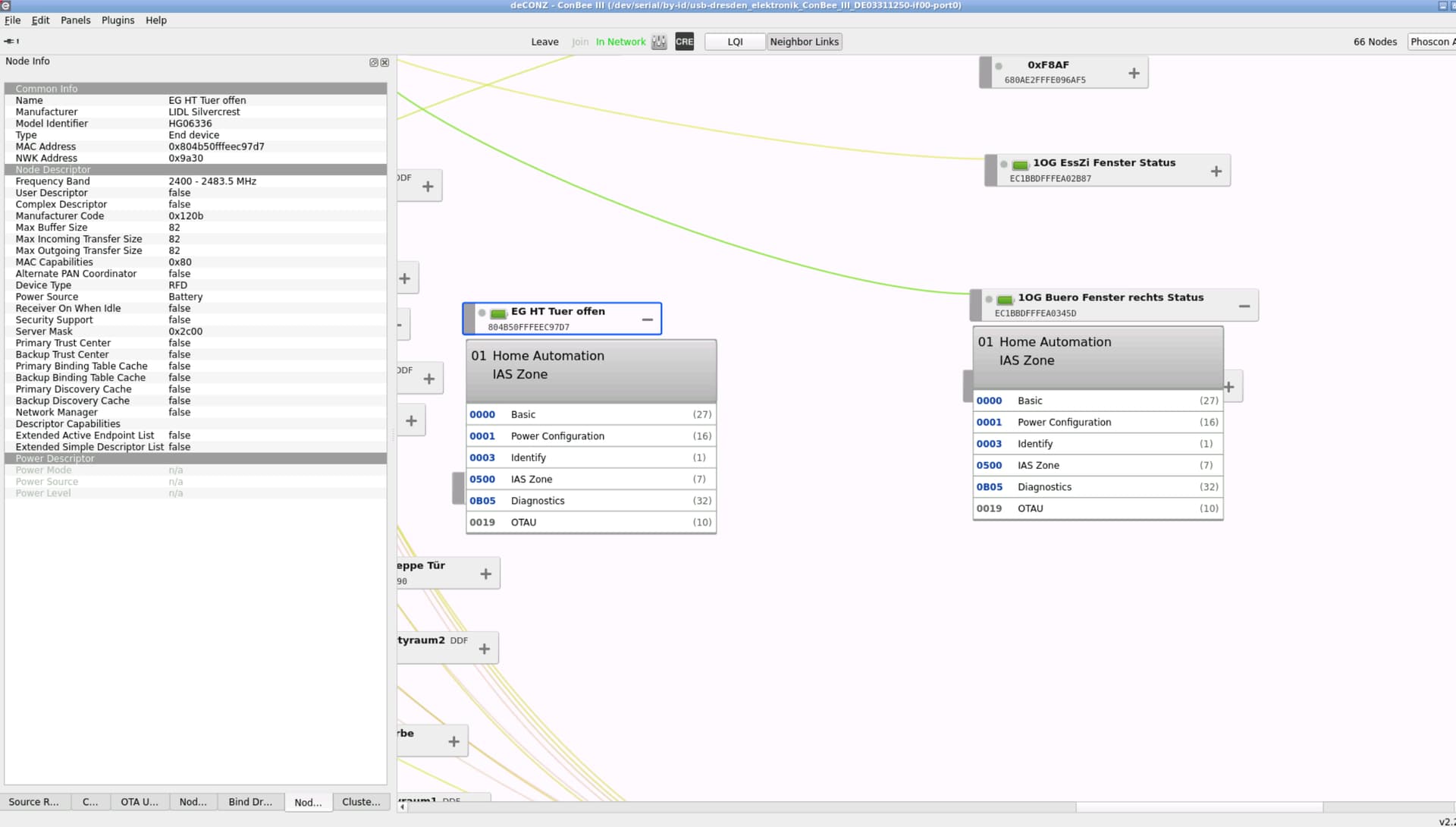Open the Edit menu
Viewport: 1456px width, 827px height.
[40, 20]
